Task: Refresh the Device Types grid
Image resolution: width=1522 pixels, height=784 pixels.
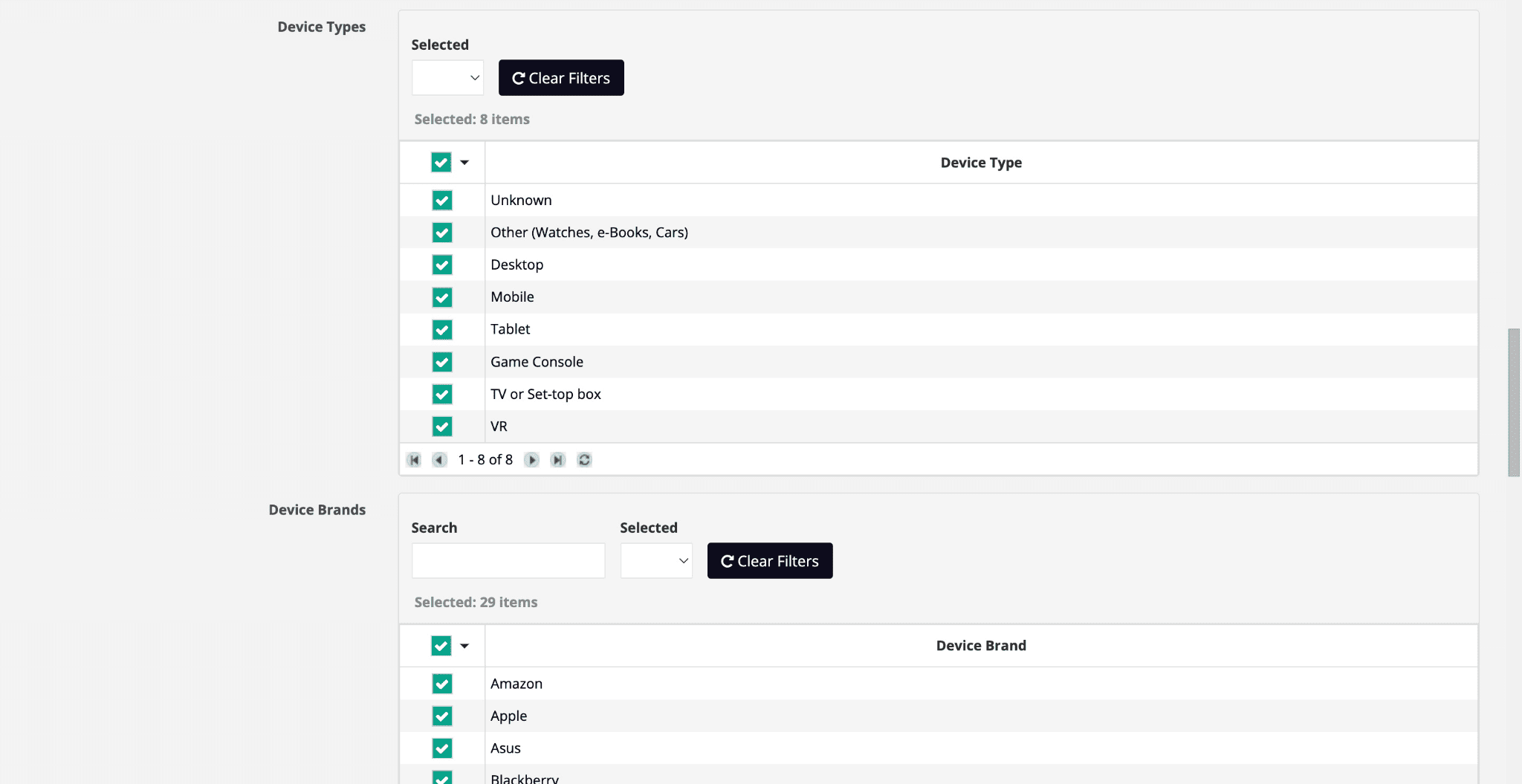Action: 585,460
